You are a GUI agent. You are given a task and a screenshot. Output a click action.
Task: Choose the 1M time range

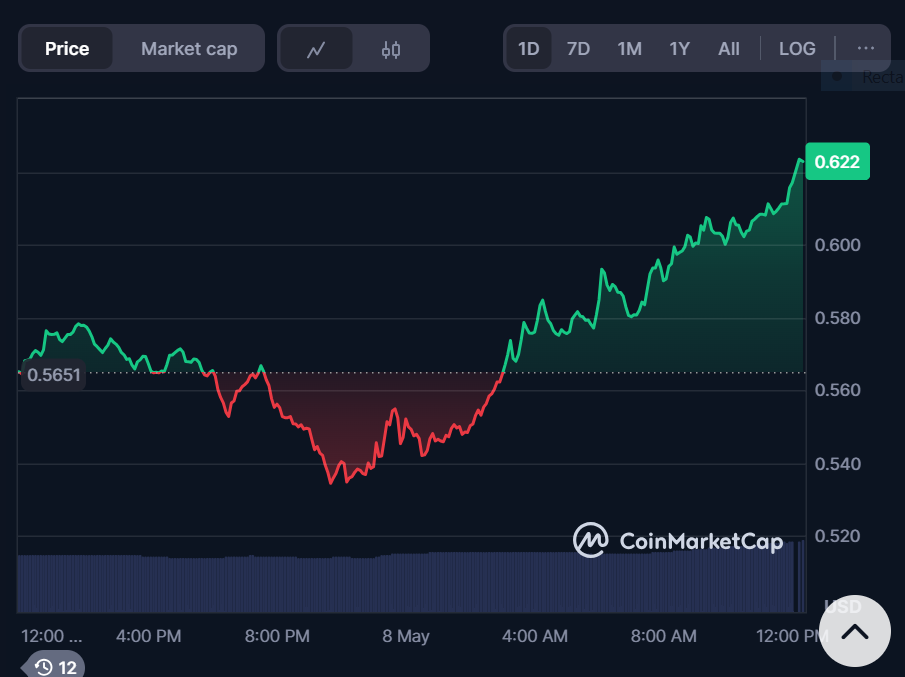(x=629, y=48)
